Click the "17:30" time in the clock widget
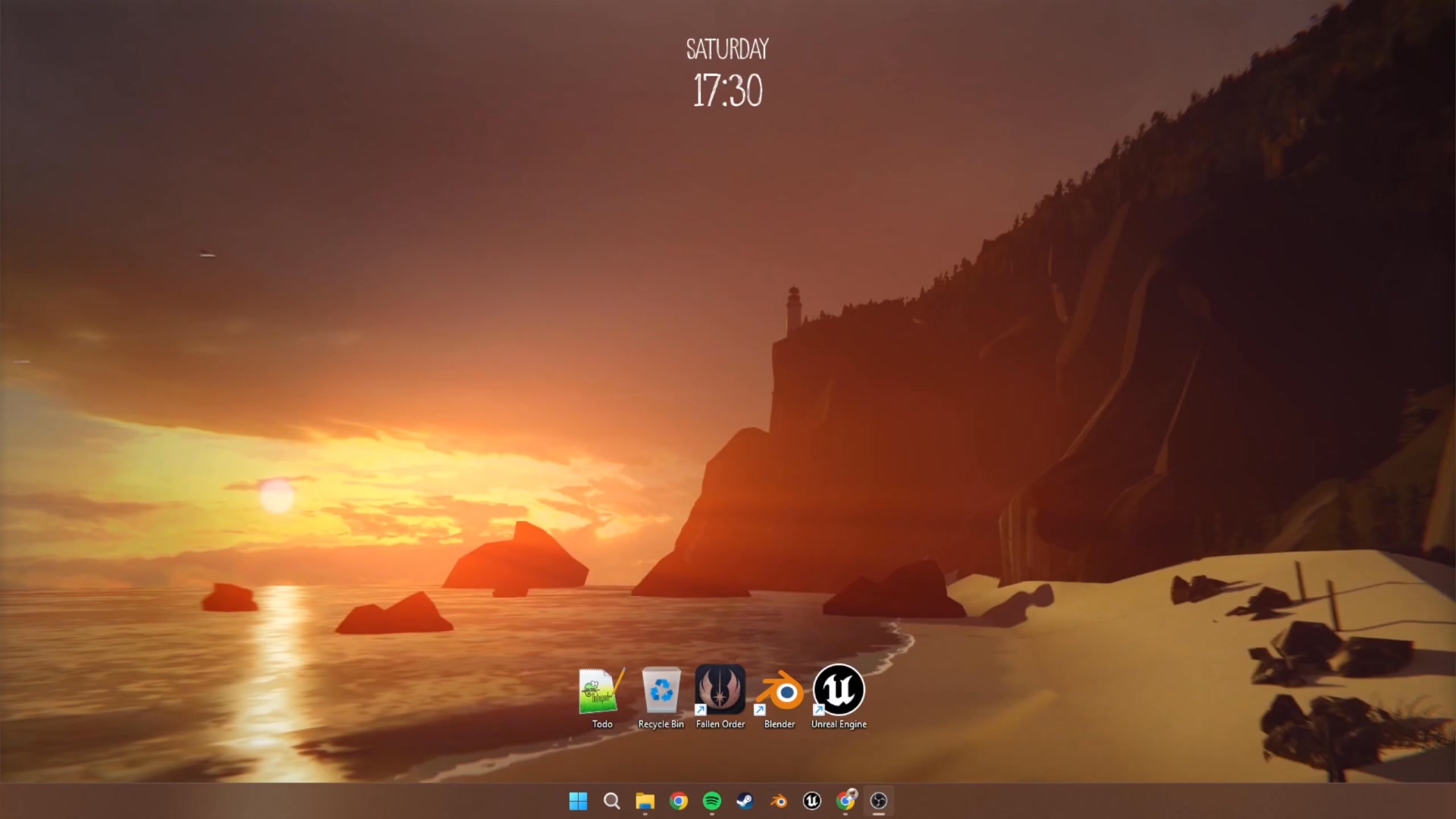The image size is (1456, 819). [727, 91]
